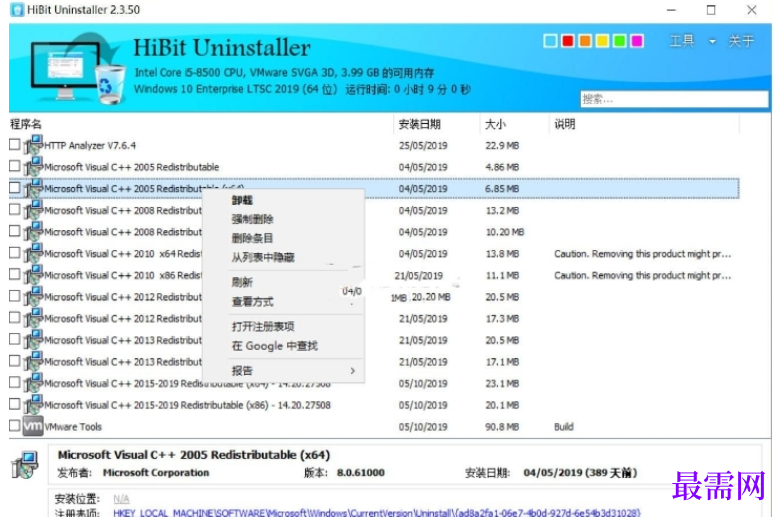The height and width of the screenshot is (517, 784).
Task: Tick checkbox for Visual C++ 2005 Redistributable (x64)
Action: click(x=14, y=188)
